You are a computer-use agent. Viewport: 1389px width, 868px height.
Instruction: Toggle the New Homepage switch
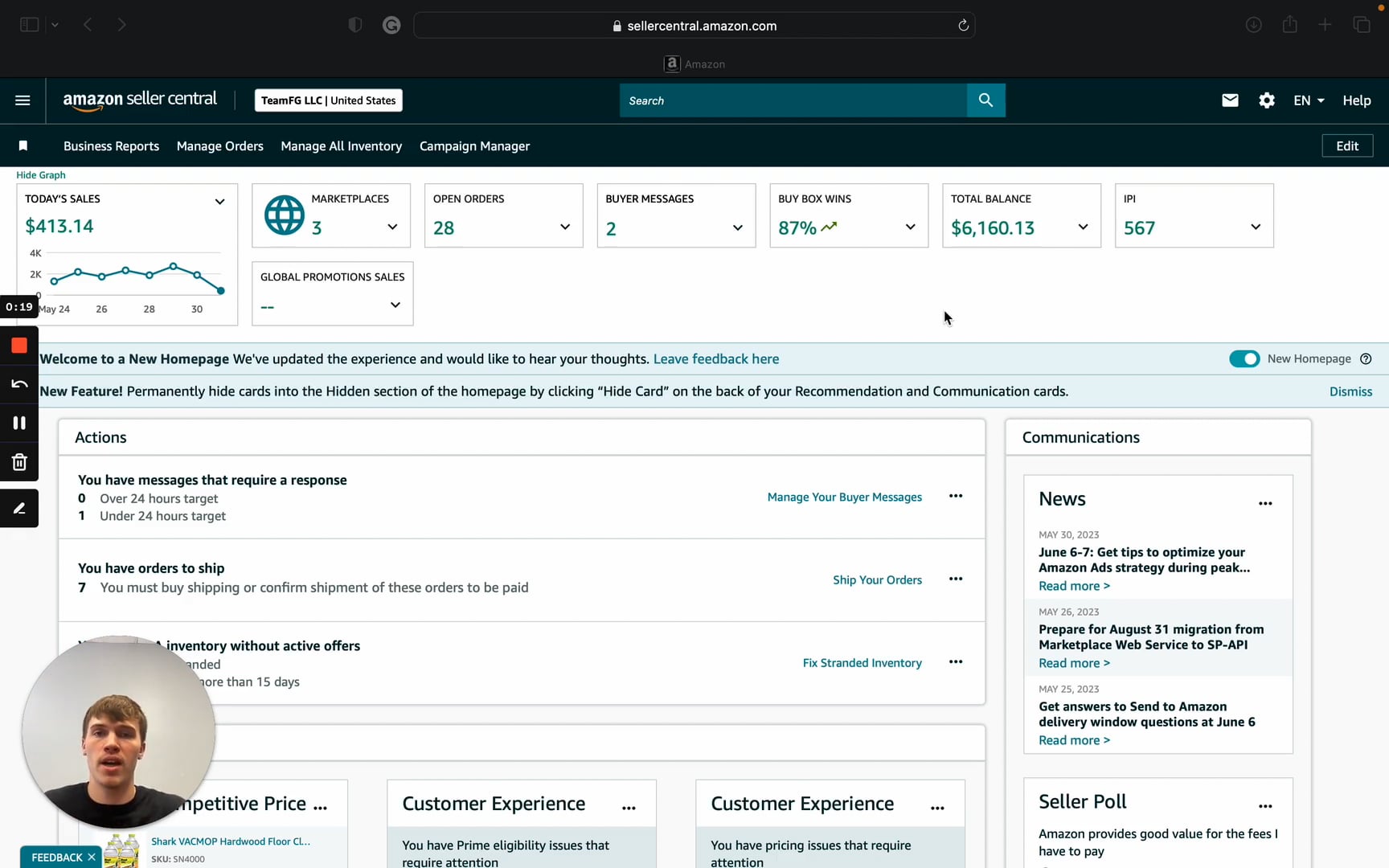tap(1244, 359)
